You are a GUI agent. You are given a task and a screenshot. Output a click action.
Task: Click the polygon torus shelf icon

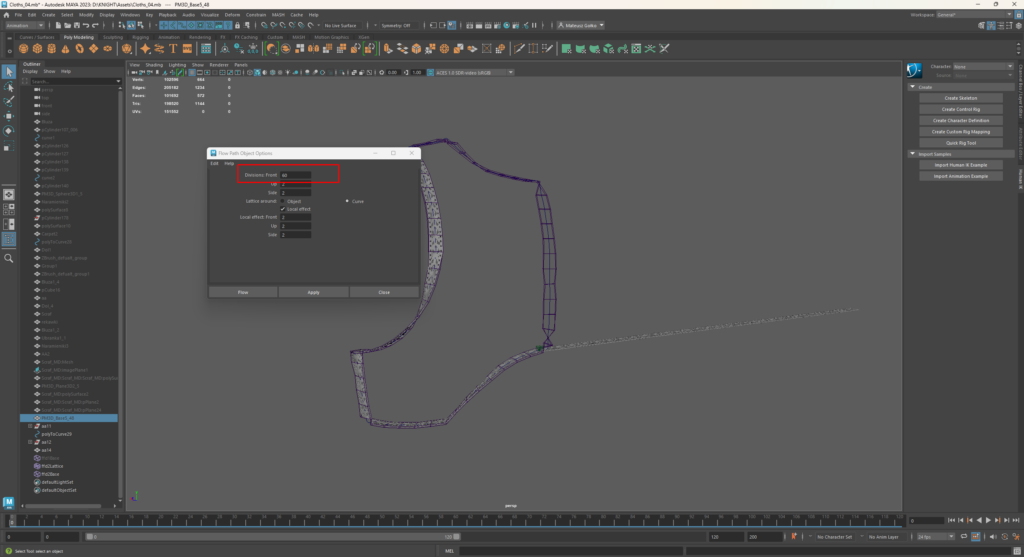click(78, 47)
